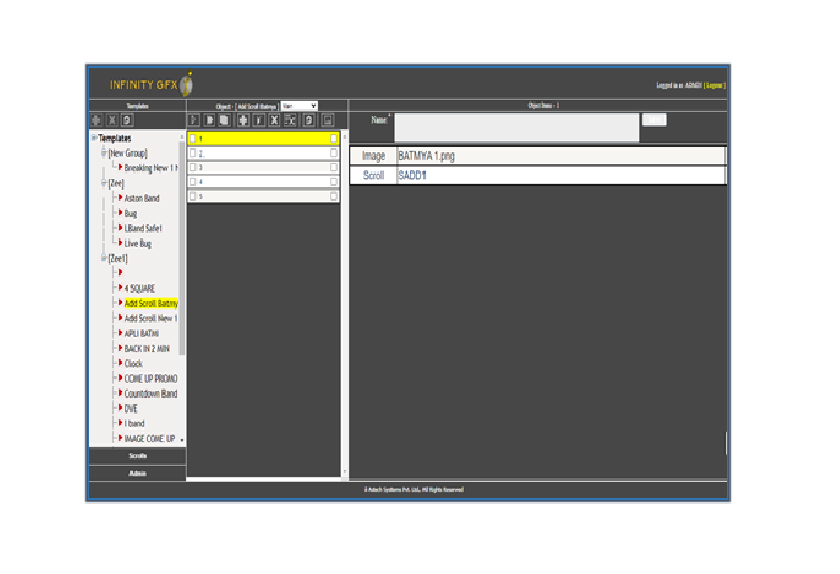
Task: Click the Logout link
Action: pos(714,86)
